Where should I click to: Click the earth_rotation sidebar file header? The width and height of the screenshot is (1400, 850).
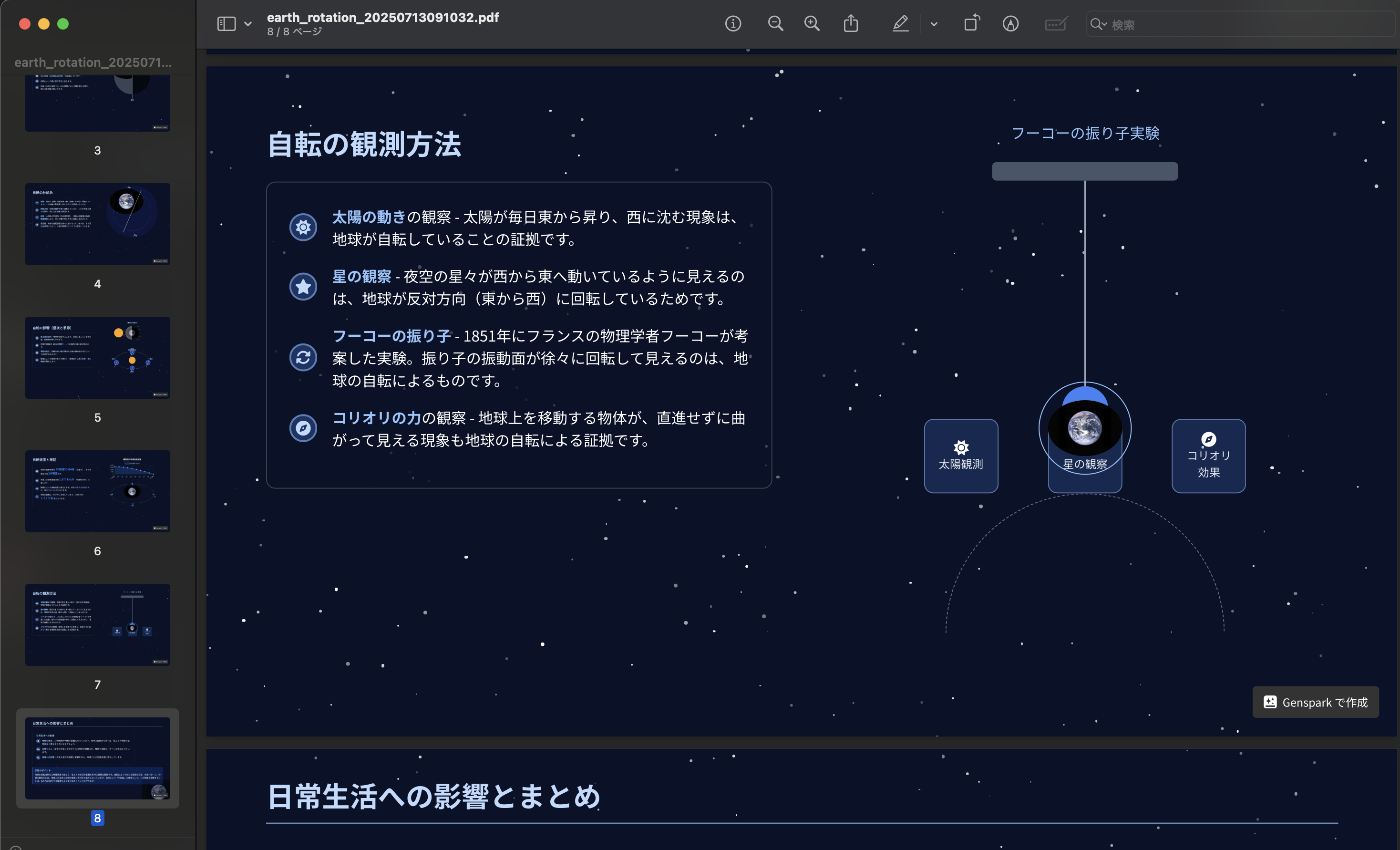click(x=93, y=62)
